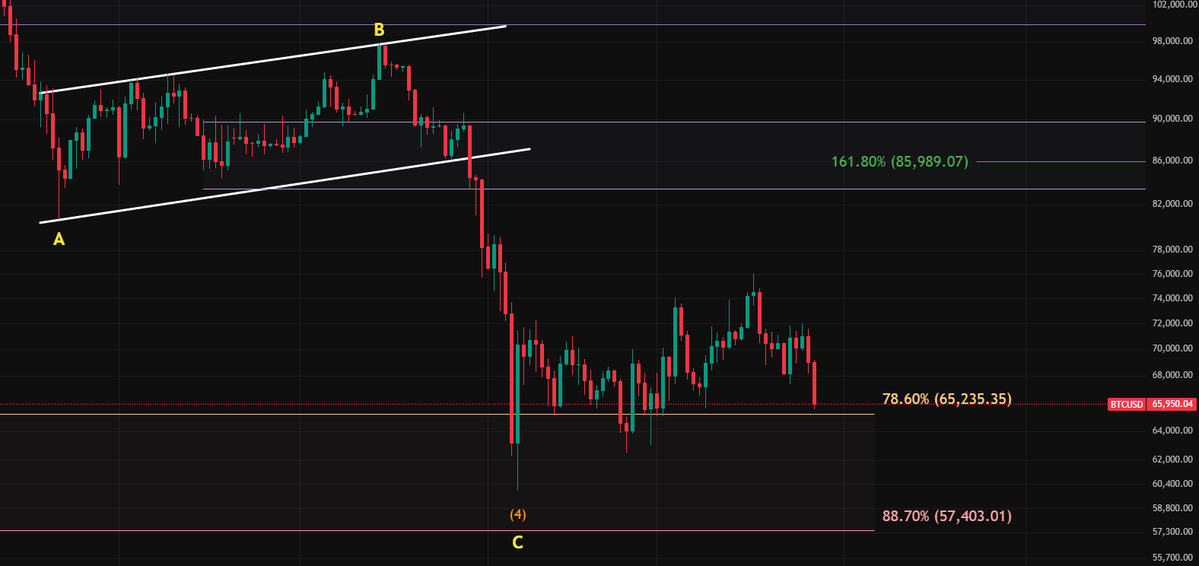This screenshot has width=1199, height=566.
Task: Click the 72,000.00 price axis value
Action: [x=1172, y=324]
